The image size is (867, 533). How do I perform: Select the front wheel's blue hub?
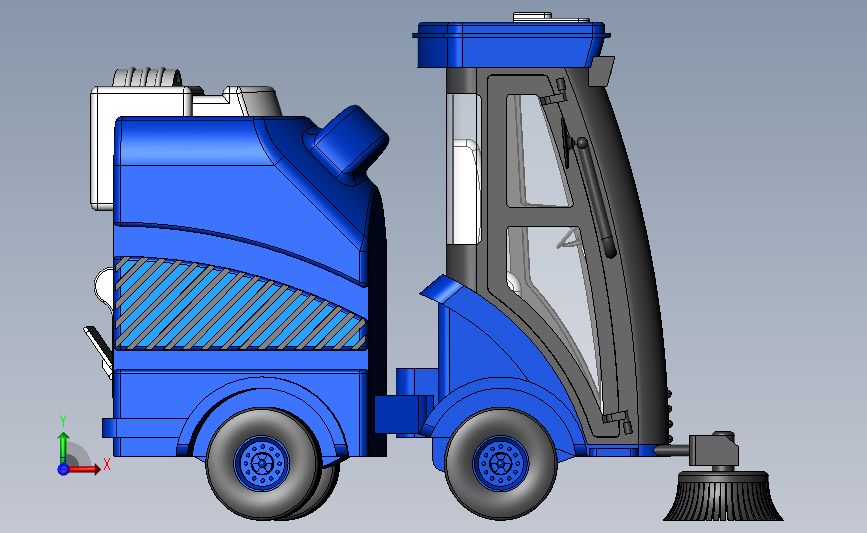pos(500,463)
